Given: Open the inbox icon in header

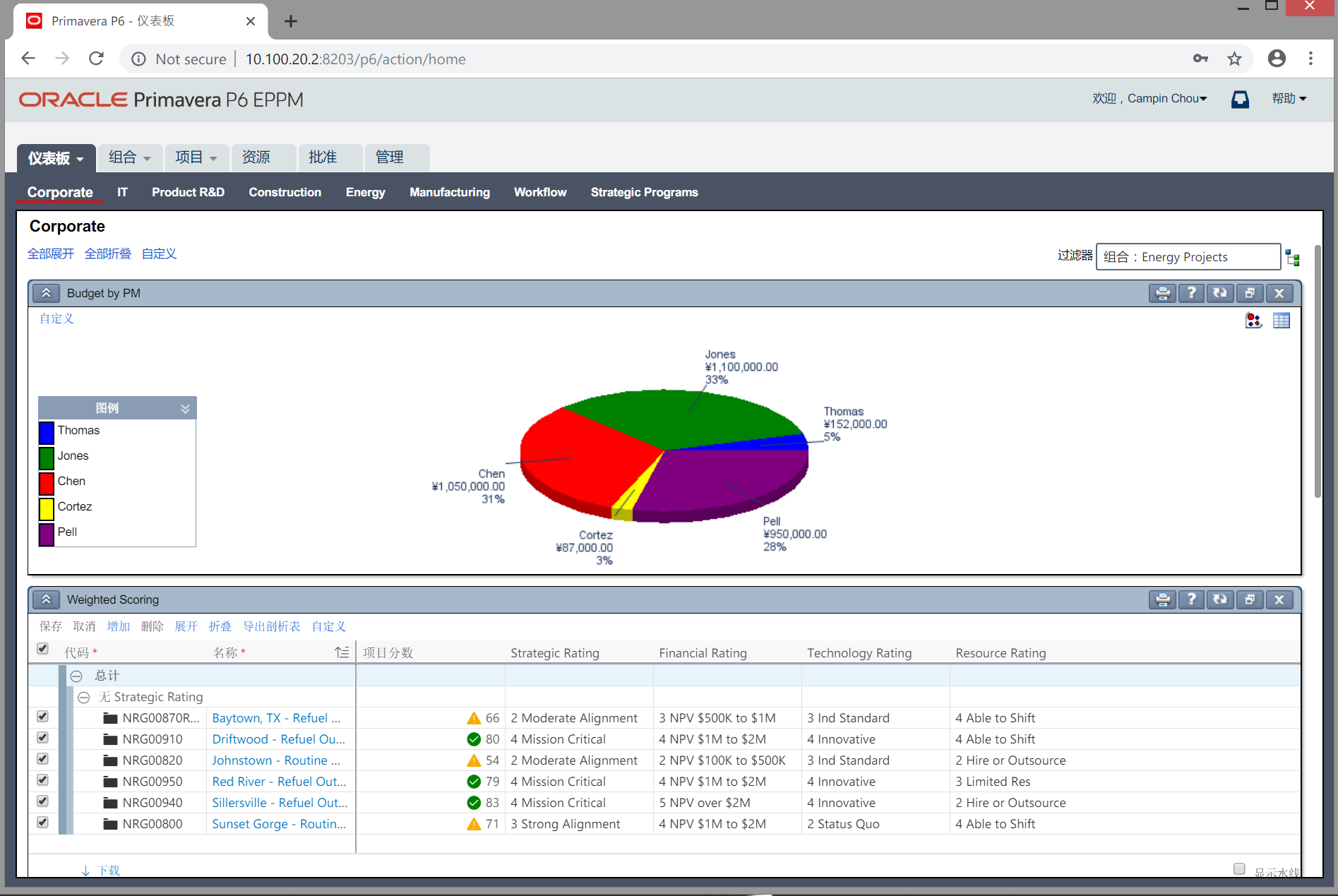Looking at the screenshot, I should [1240, 100].
